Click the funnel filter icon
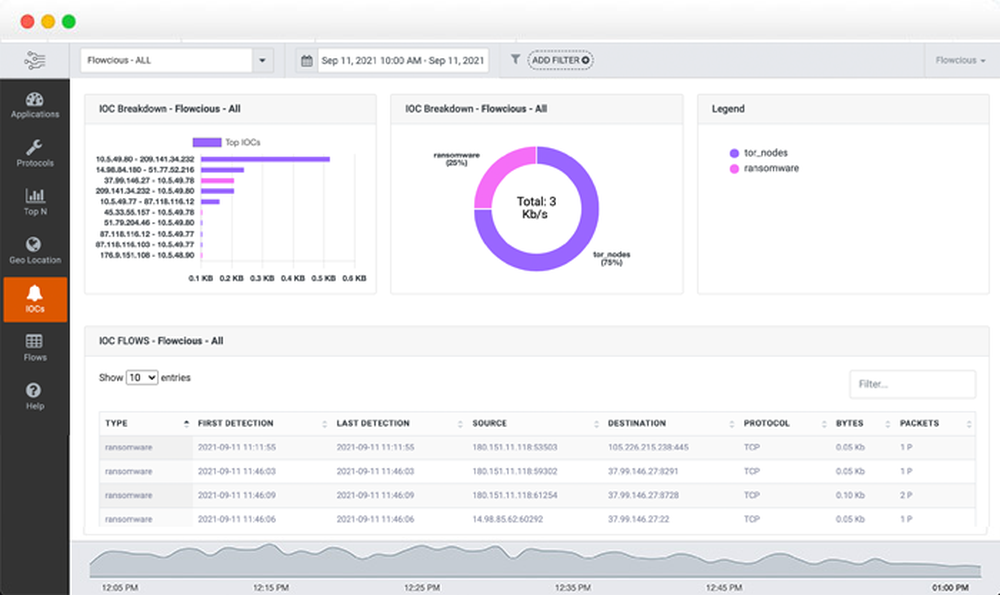The image size is (1000, 595). pos(515,59)
